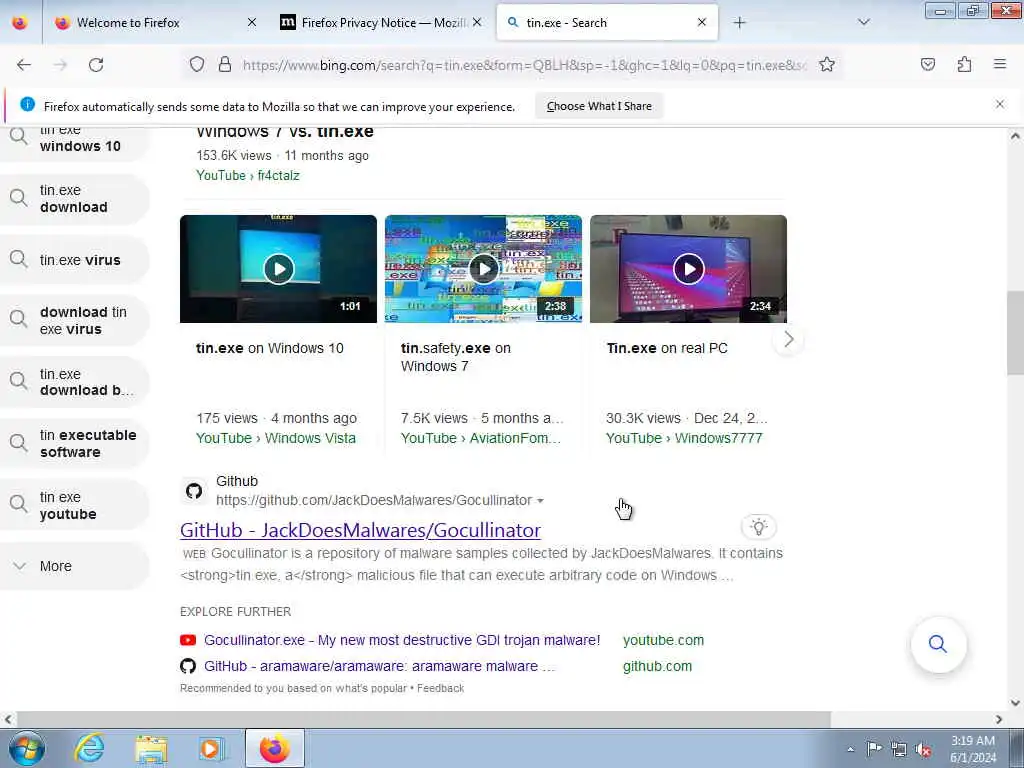Click the lightbulb insights icon
Viewport: 1024px width, 768px height.
coord(758,527)
